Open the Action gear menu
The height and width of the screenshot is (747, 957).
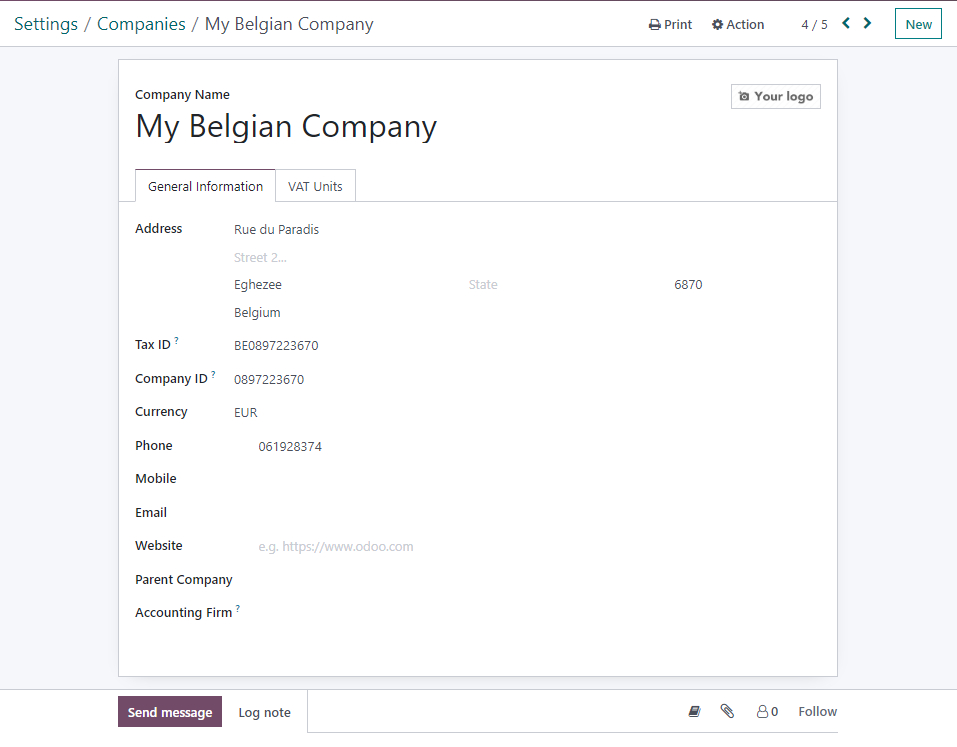tap(738, 24)
